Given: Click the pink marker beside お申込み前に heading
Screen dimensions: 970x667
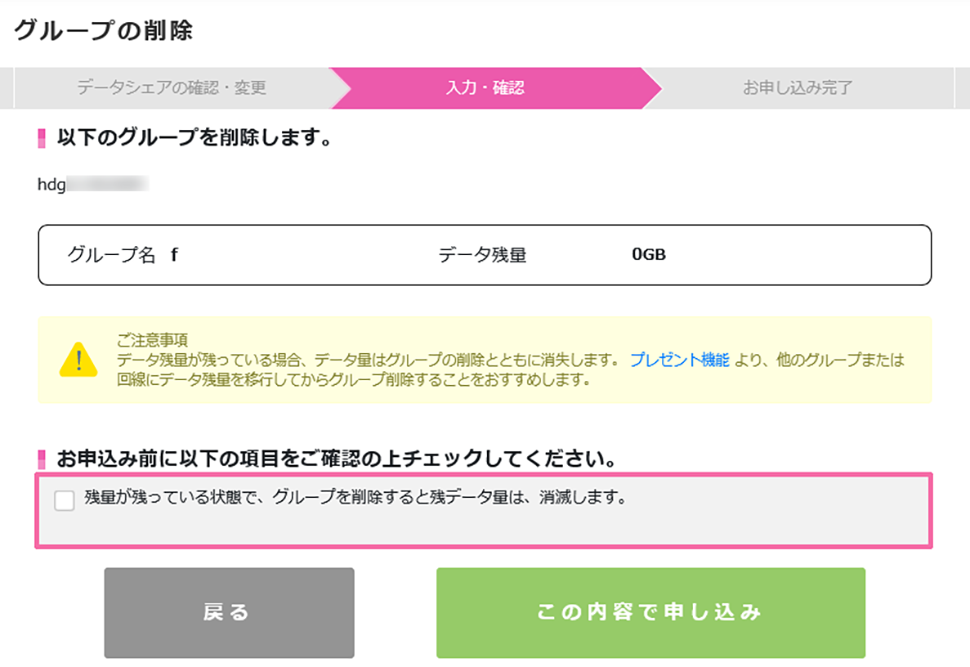Looking at the screenshot, I should pos(41,460).
